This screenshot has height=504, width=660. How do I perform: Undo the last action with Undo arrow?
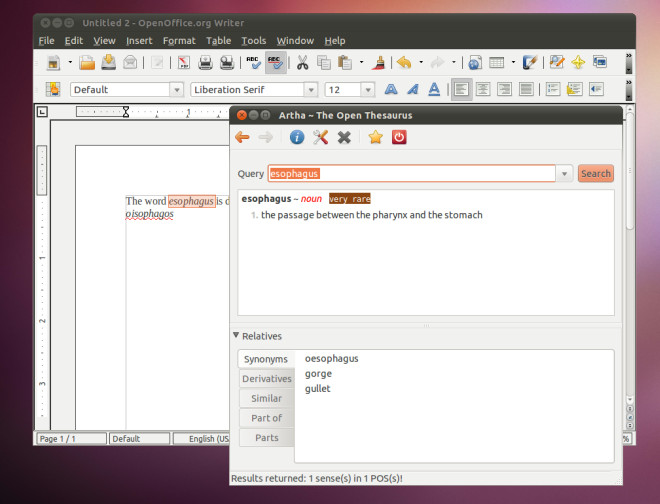pyautogui.click(x=404, y=63)
